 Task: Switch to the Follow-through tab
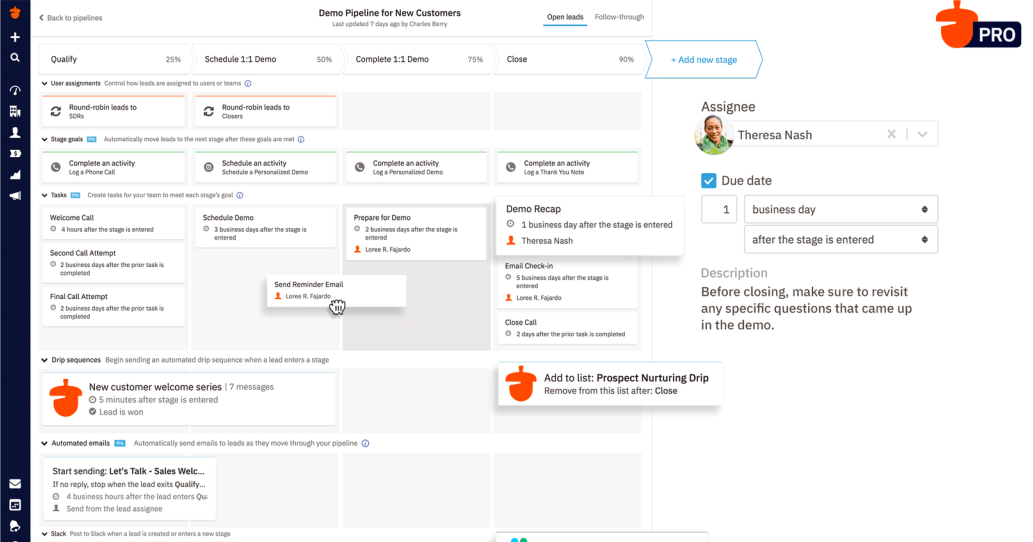point(619,17)
